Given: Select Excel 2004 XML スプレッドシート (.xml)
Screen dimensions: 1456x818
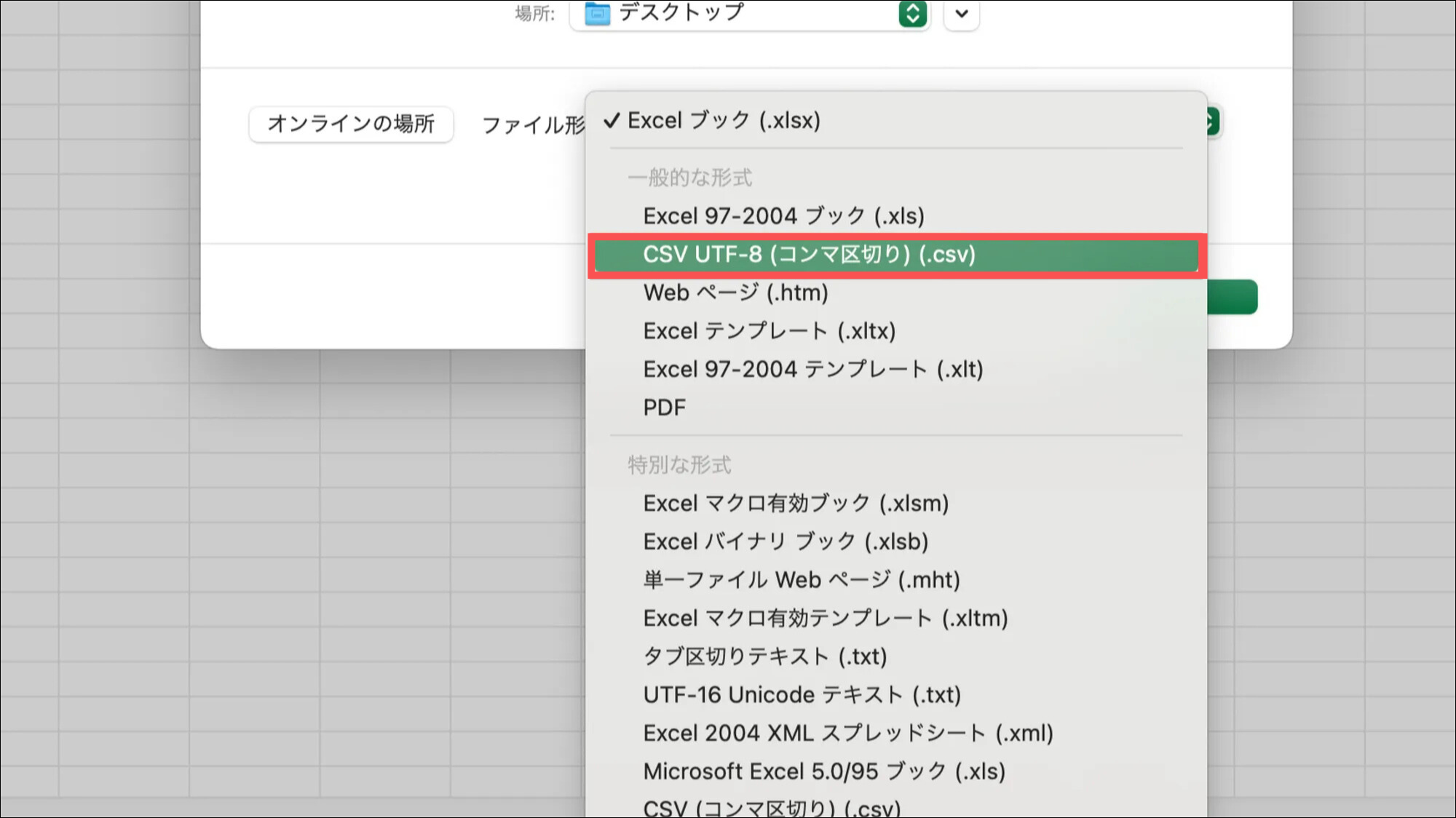Looking at the screenshot, I should pos(847,734).
